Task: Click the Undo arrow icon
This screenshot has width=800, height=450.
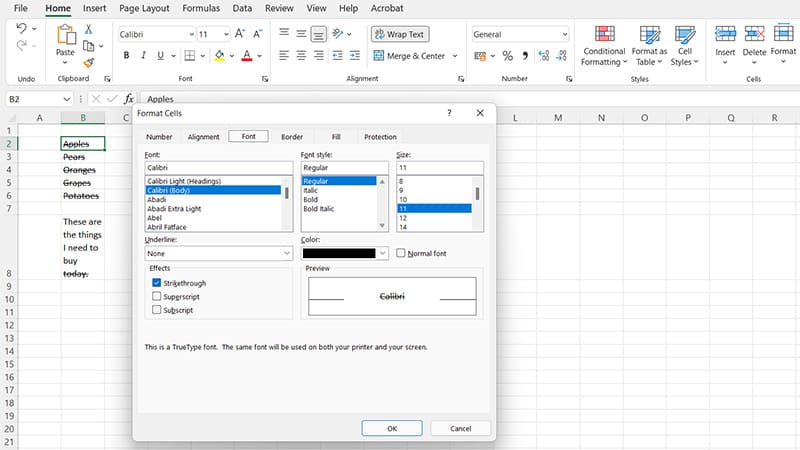Action: pos(21,28)
